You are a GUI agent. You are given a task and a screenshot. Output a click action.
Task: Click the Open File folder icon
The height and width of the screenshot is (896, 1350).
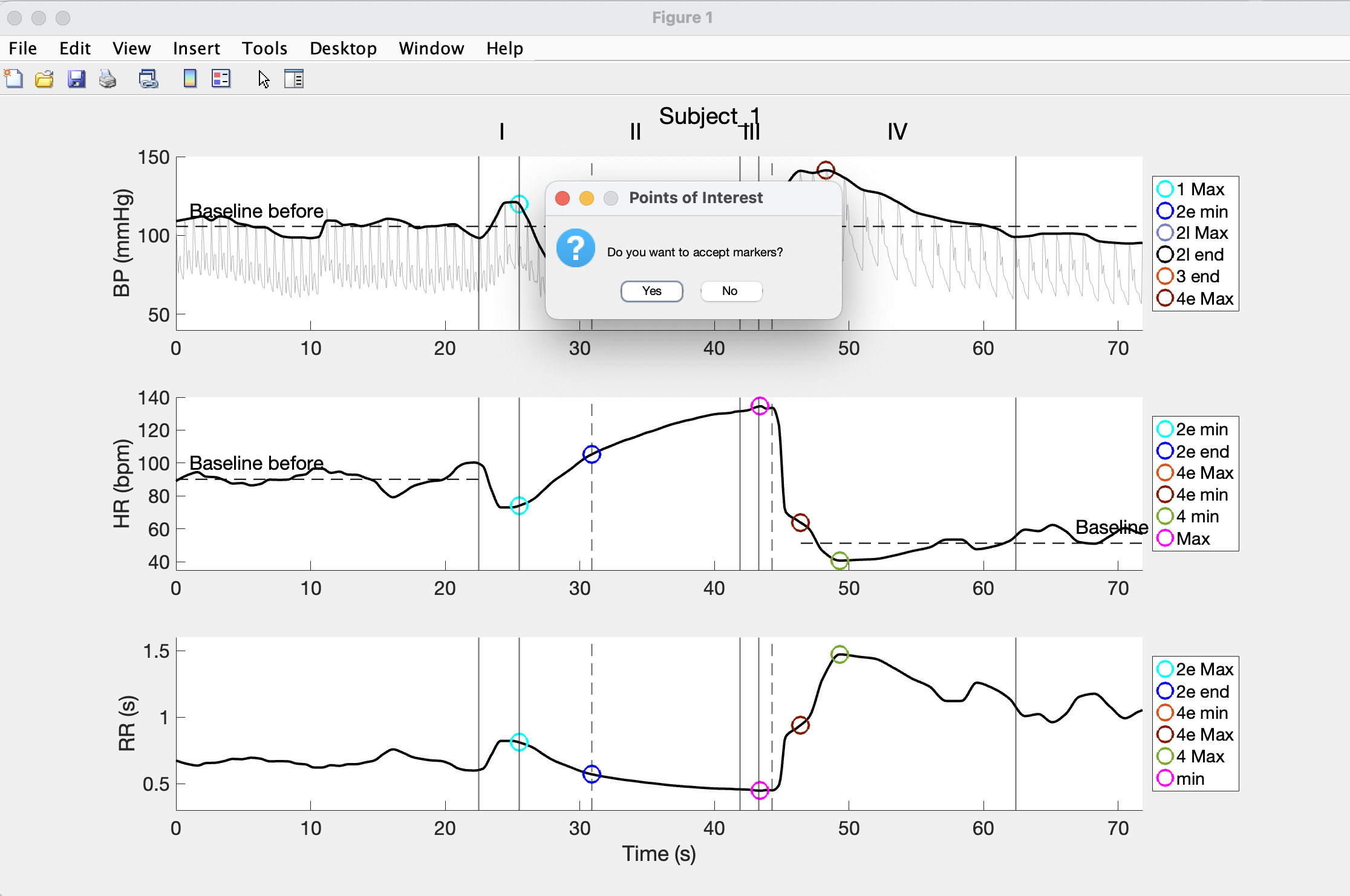44,79
